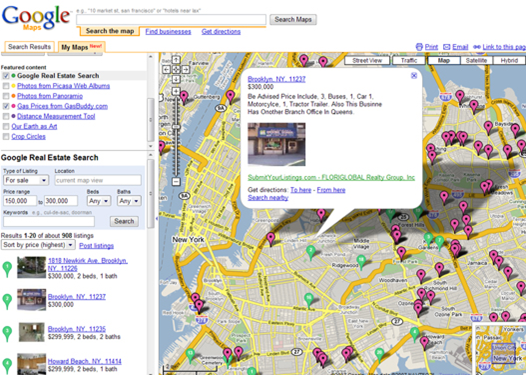Switch to the Search Results tab
The image size is (526, 375).
[29, 47]
